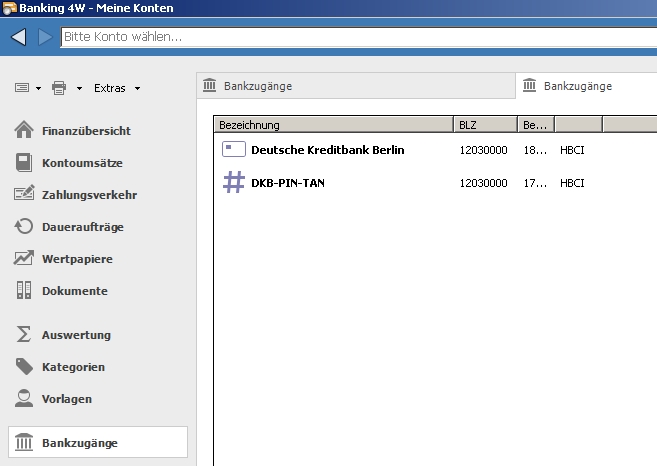
Task: Click the Zahlungsverkehr form icon
Action: click(24, 193)
